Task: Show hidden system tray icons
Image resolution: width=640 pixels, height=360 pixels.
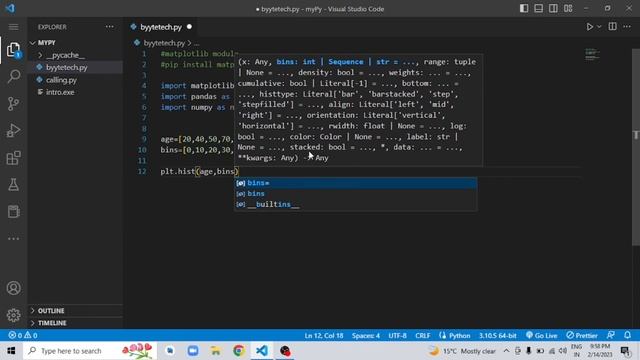Action: coord(506,351)
